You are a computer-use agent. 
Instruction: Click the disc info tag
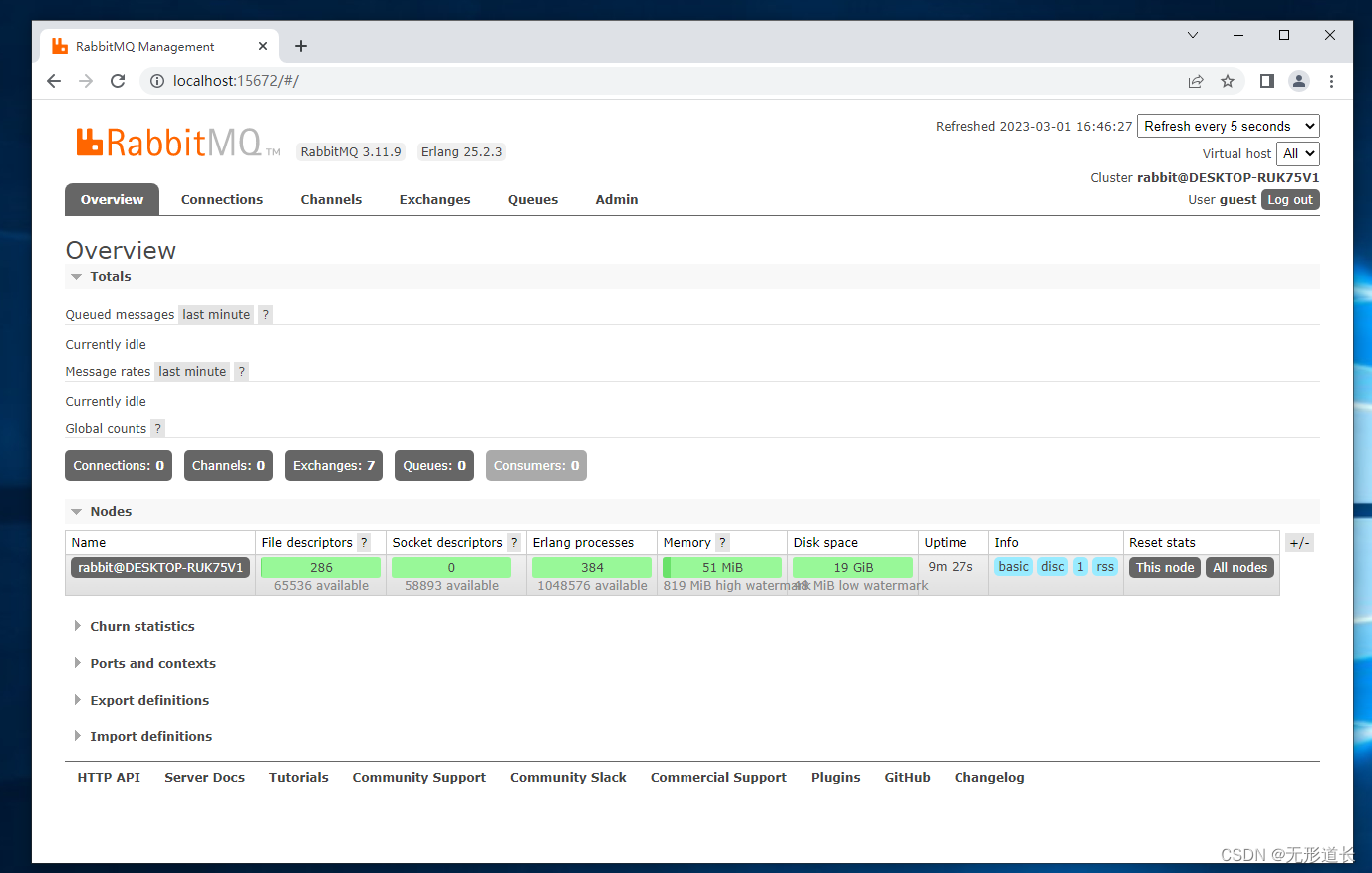[x=1053, y=566]
